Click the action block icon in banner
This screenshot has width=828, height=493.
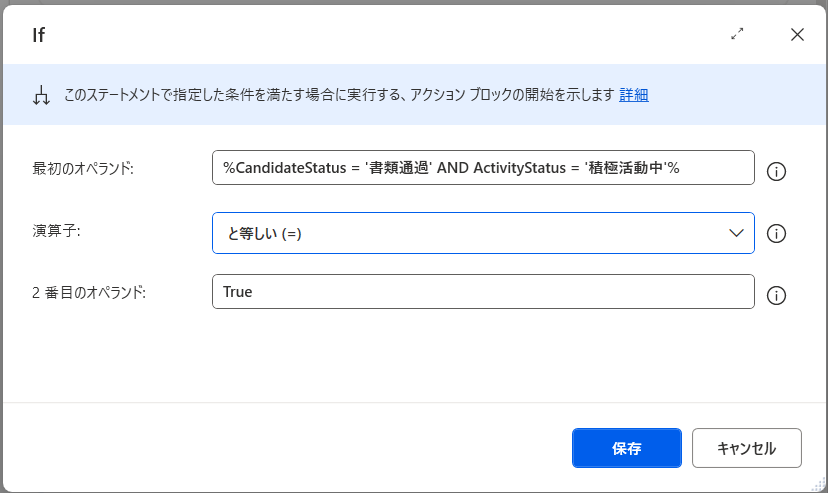coord(41,96)
